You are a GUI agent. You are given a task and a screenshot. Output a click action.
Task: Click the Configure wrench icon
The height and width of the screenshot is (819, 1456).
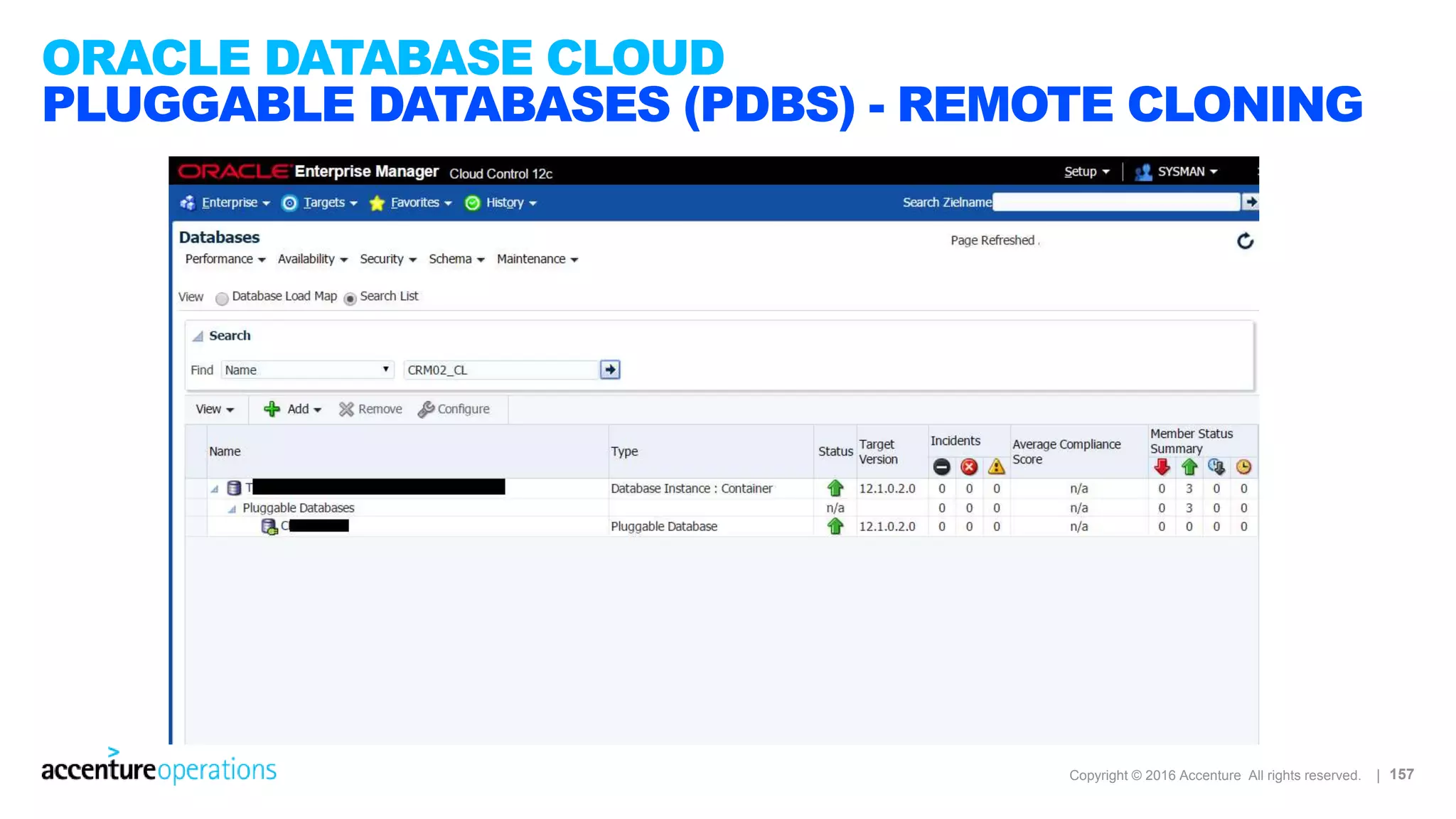pyautogui.click(x=426, y=409)
